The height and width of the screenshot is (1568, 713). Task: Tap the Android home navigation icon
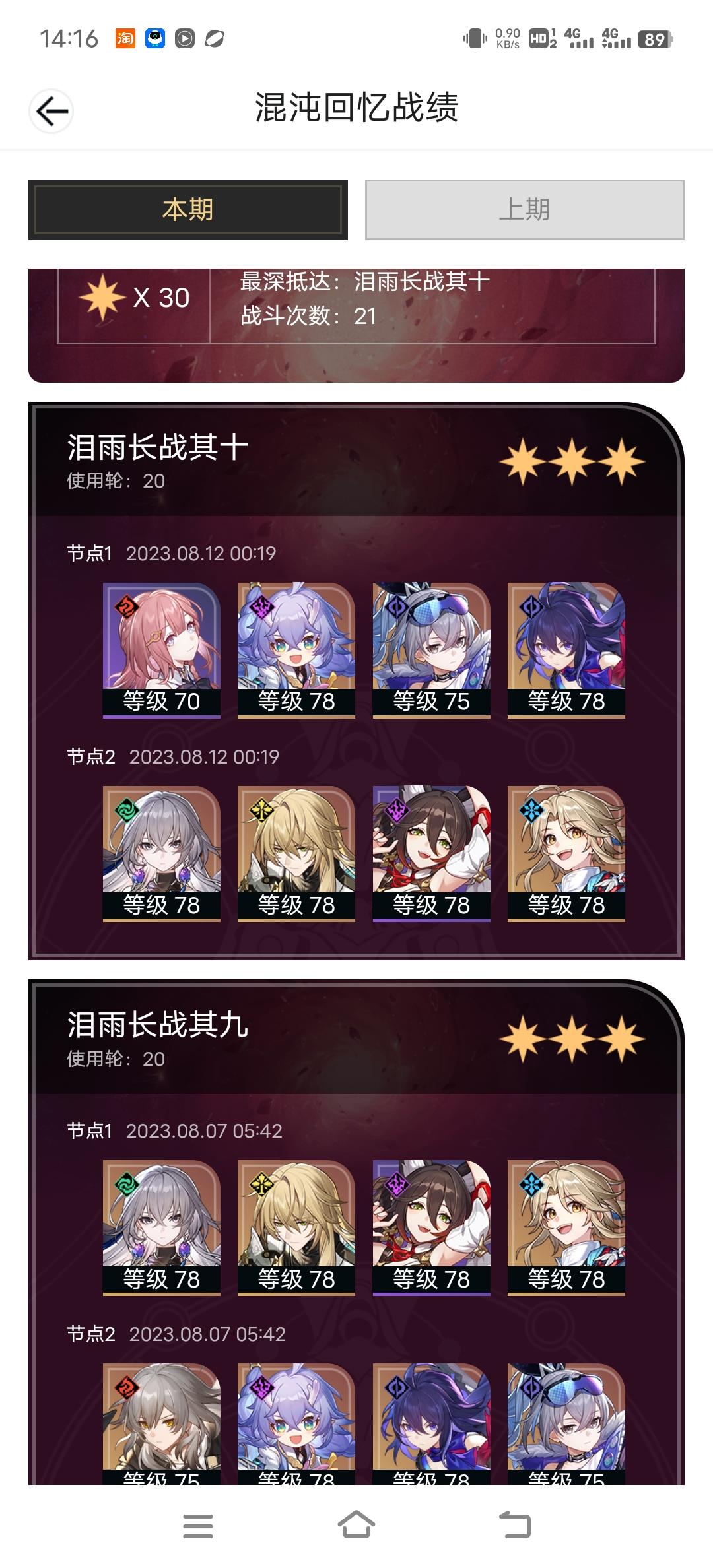tap(356, 1525)
